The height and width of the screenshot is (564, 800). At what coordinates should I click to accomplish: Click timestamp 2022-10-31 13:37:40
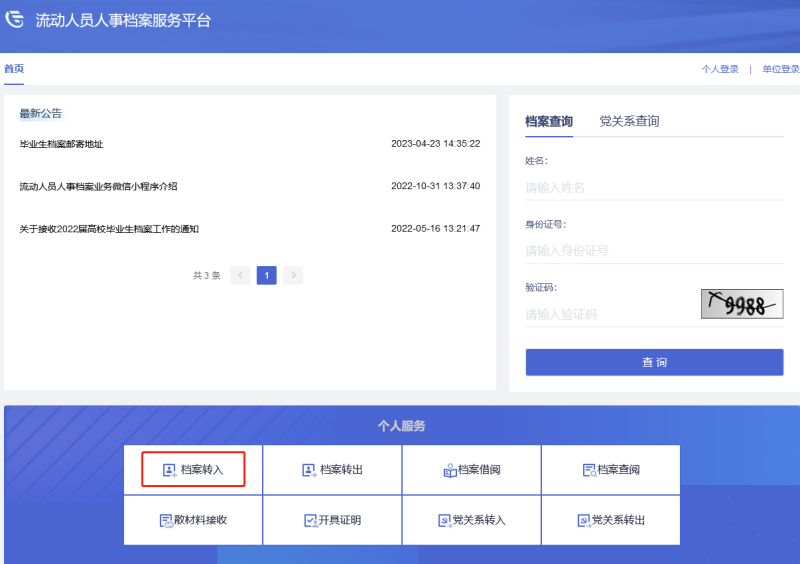(436, 186)
